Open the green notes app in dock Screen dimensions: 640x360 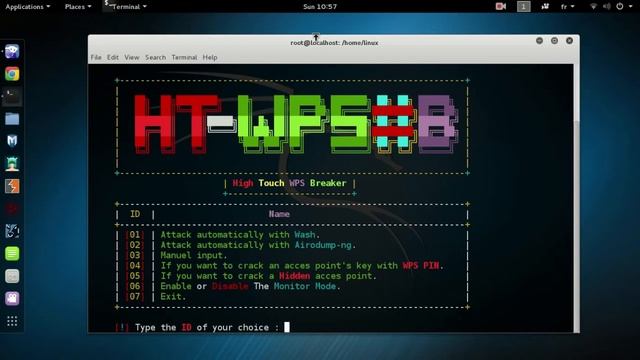(x=12, y=253)
